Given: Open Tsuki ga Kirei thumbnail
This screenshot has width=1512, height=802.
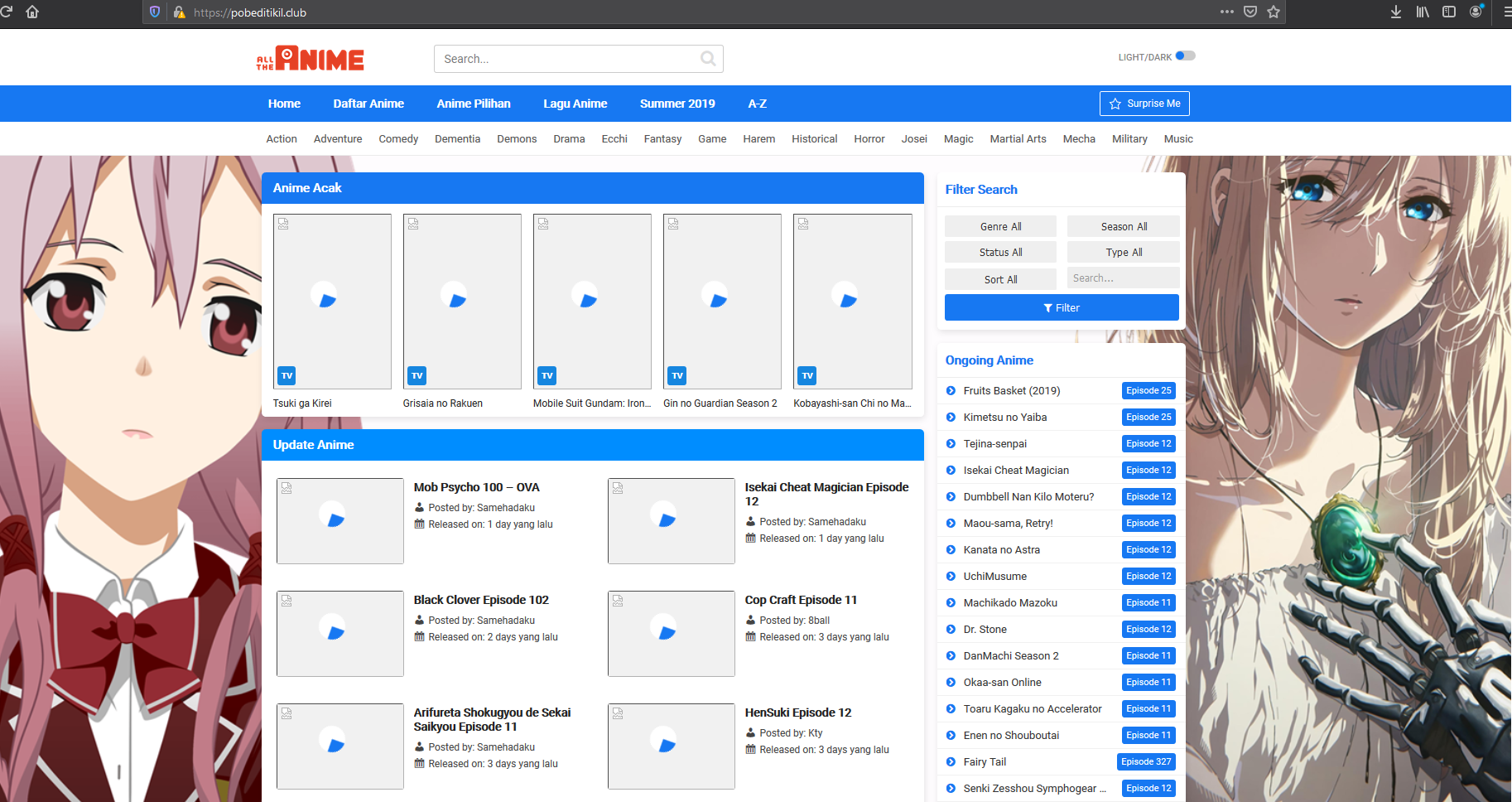Looking at the screenshot, I should pos(332,302).
